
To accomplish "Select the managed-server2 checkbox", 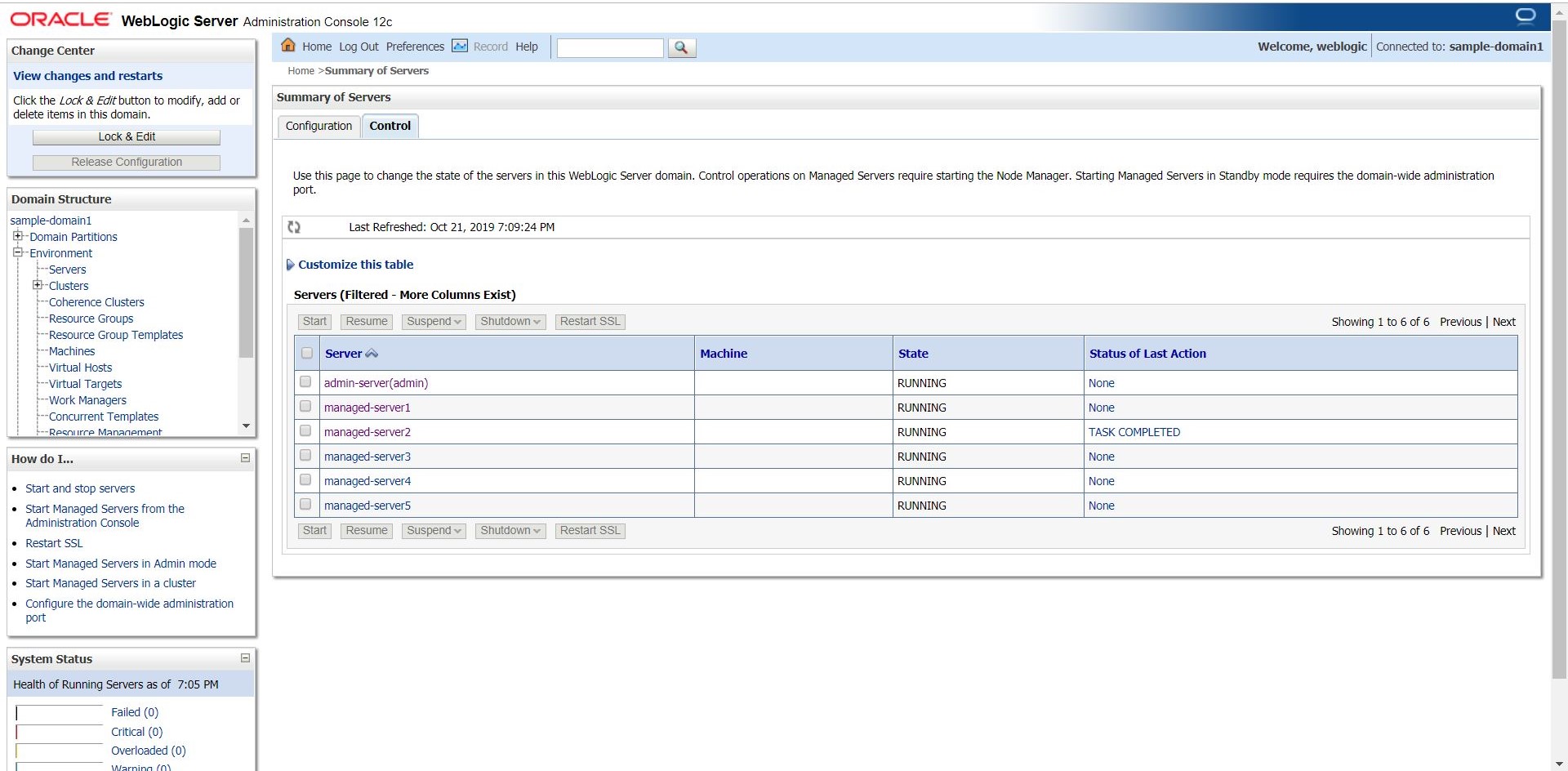I will 305,431.
